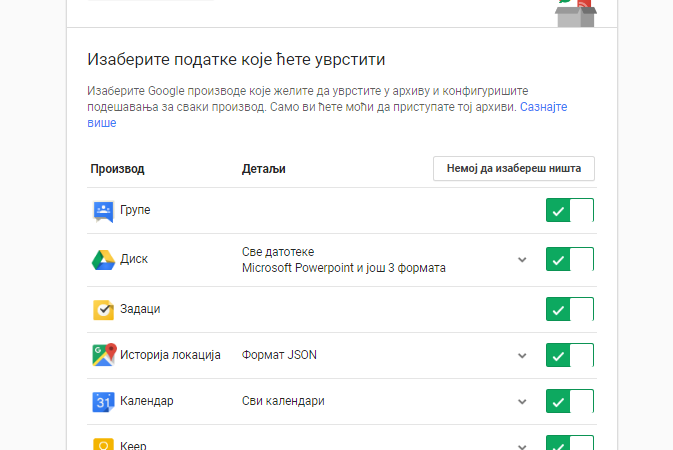Switch off Историја локација toggle
The width and height of the screenshot is (673, 450).
click(570, 355)
